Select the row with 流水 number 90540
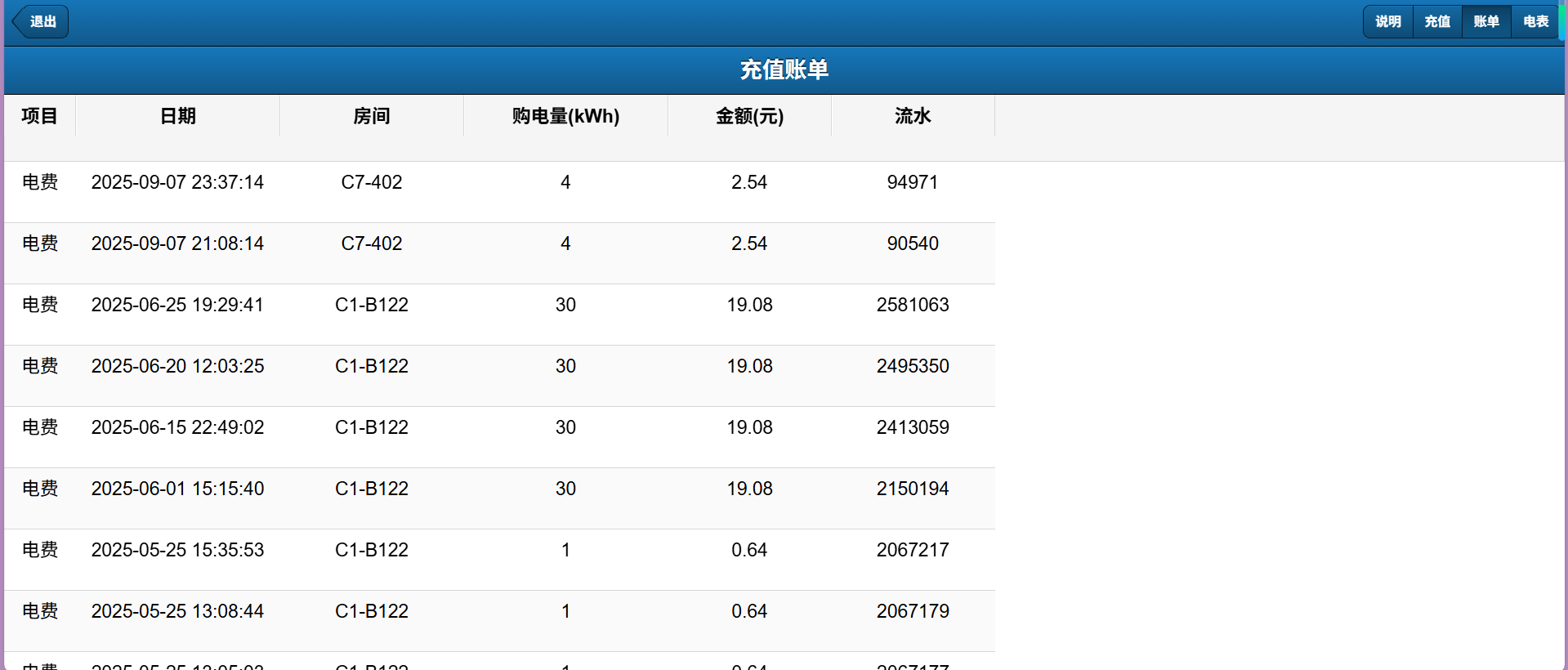 [913, 243]
